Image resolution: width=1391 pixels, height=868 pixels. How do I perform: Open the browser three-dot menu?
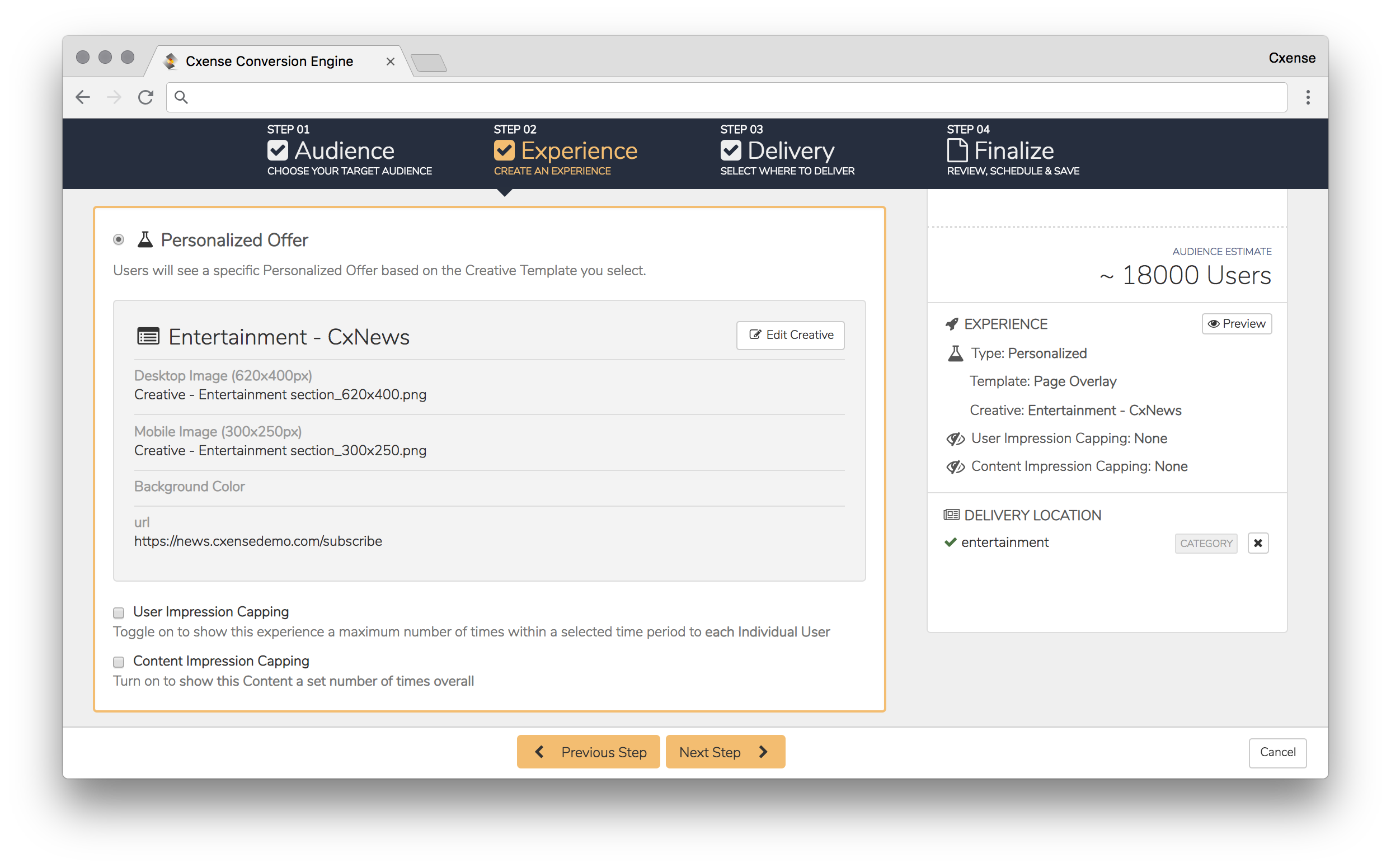(1308, 97)
